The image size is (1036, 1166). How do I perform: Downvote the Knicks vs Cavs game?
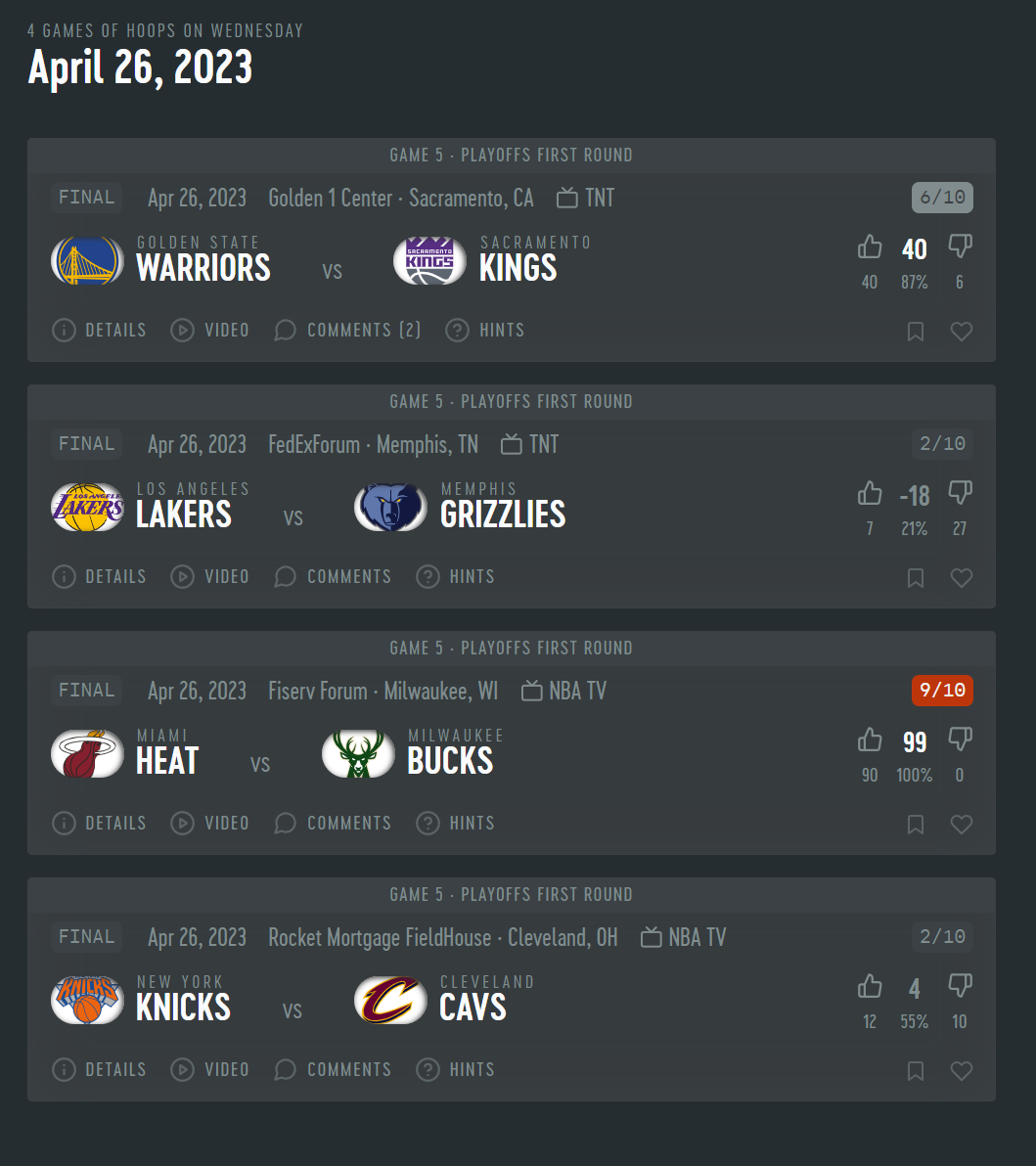coord(960,986)
